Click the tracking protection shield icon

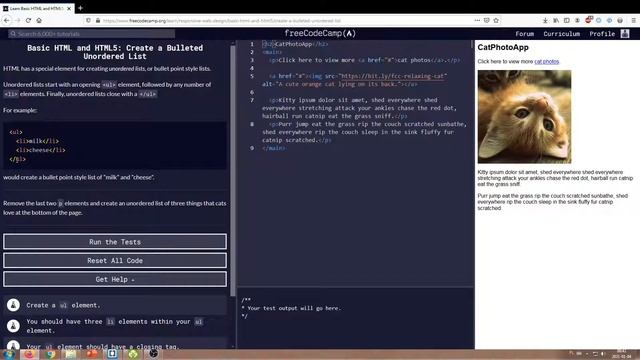point(88,20)
